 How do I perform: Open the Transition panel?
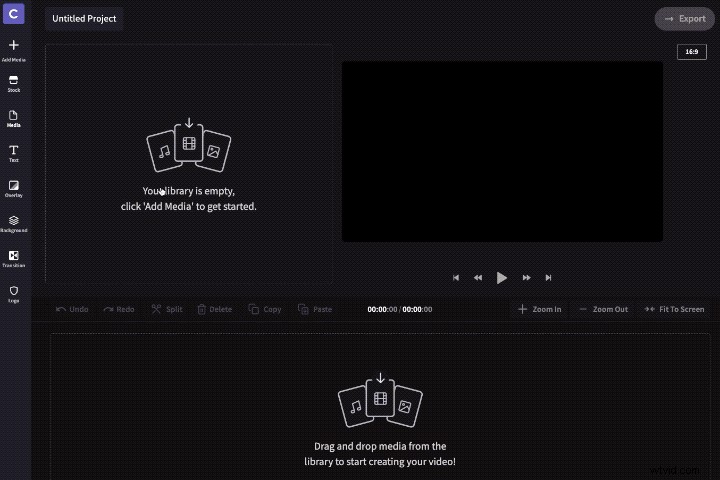tap(13, 259)
